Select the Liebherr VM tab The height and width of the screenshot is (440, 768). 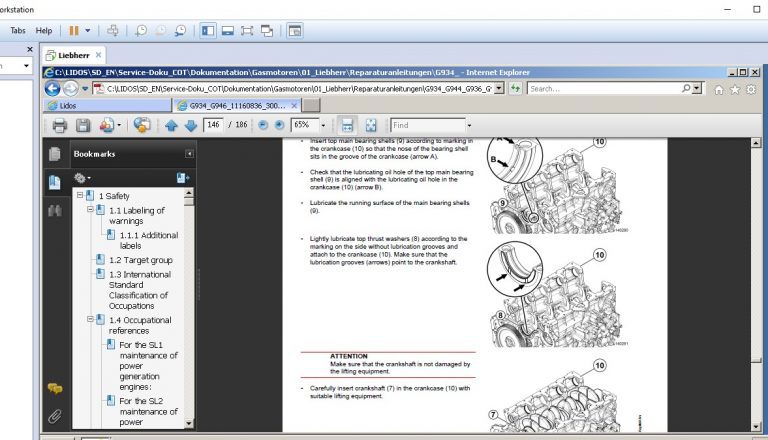pos(73,55)
